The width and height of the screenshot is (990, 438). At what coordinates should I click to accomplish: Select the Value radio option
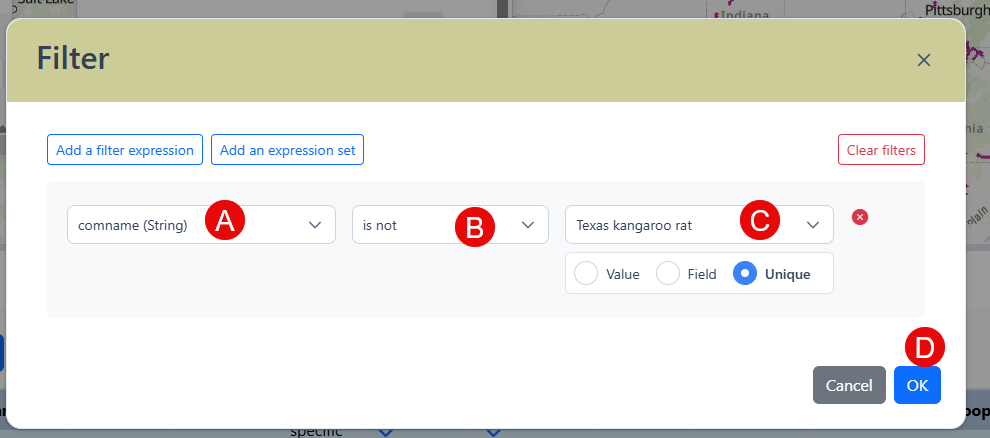click(x=586, y=274)
